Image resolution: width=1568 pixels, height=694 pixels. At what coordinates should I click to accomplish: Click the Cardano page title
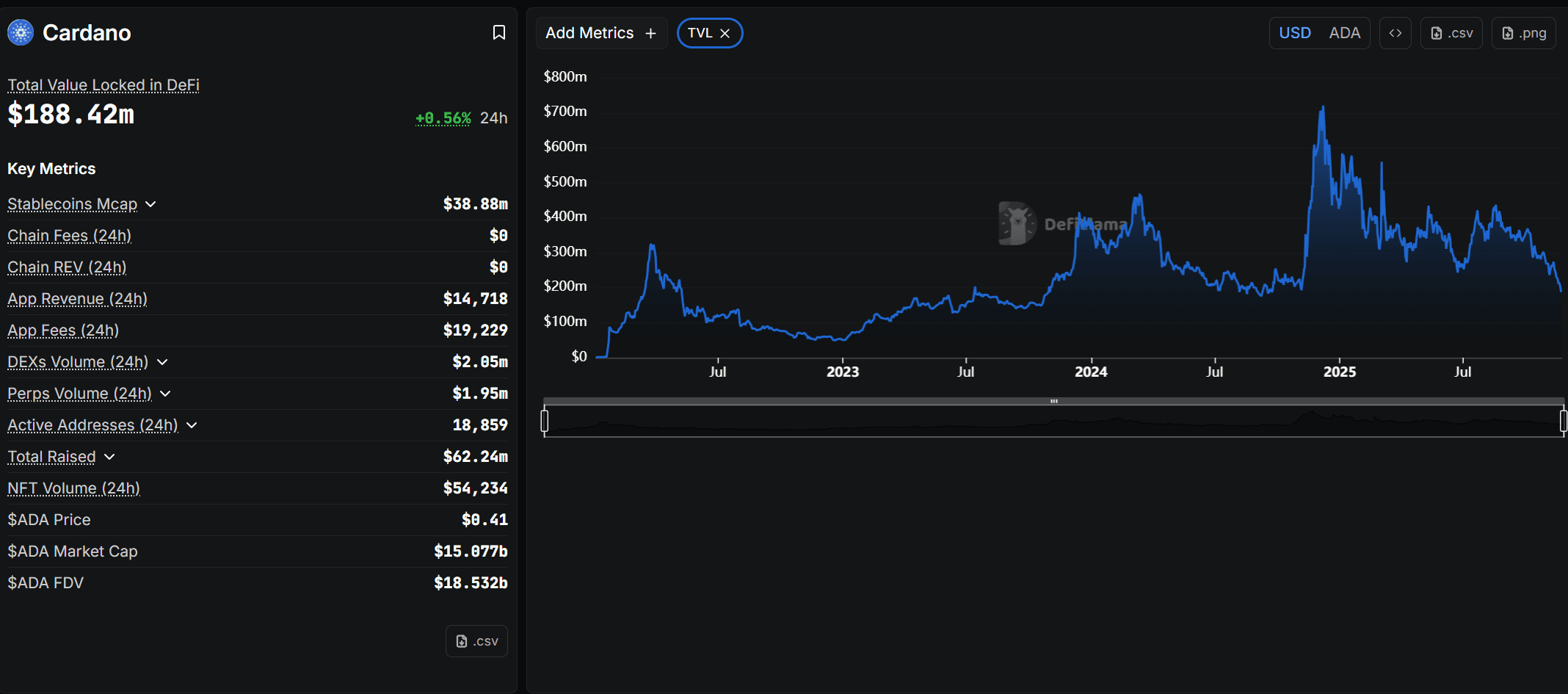(x=87, y=33)
